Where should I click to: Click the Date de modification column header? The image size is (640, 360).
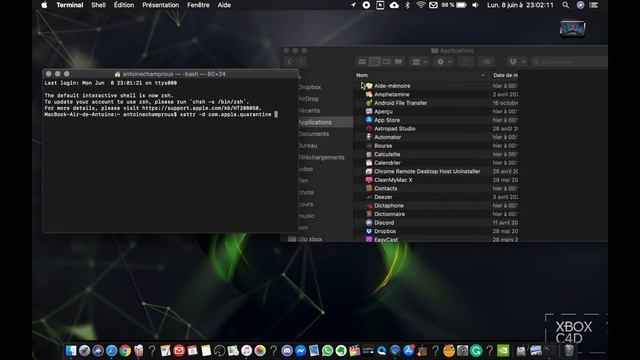click(x=505, y=75)
